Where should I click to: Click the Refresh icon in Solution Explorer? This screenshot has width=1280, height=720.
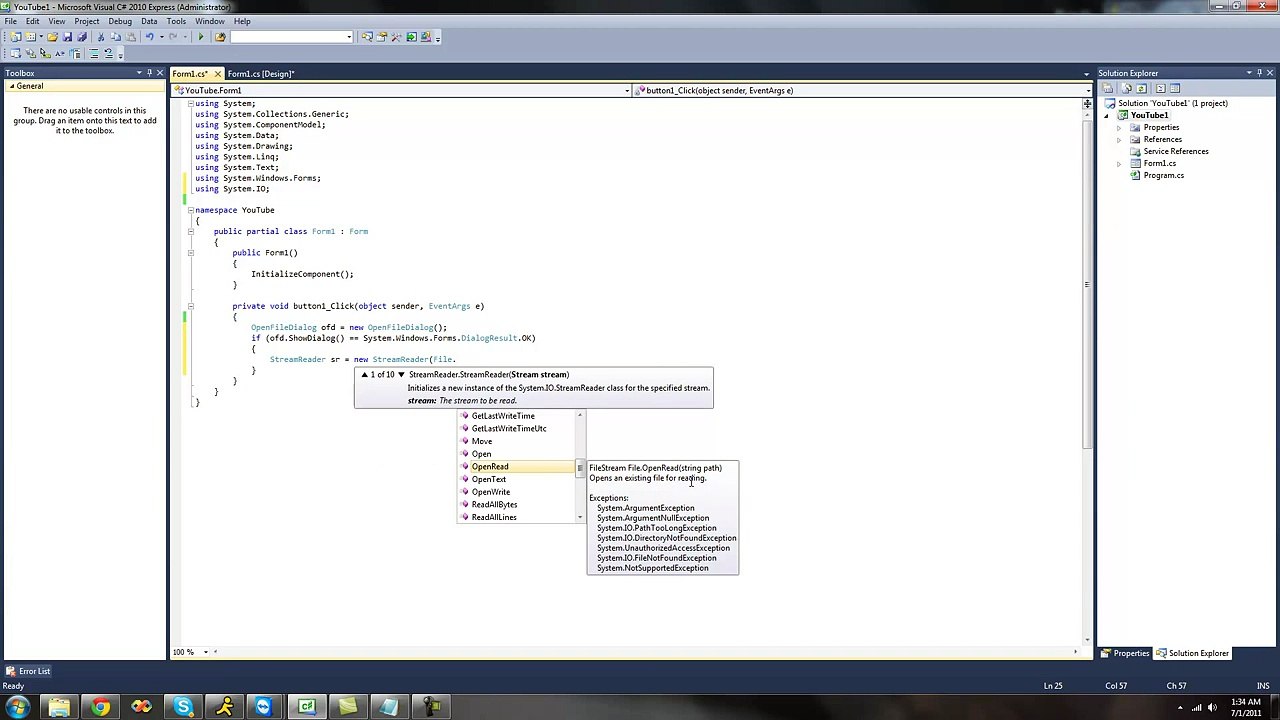1142,88
